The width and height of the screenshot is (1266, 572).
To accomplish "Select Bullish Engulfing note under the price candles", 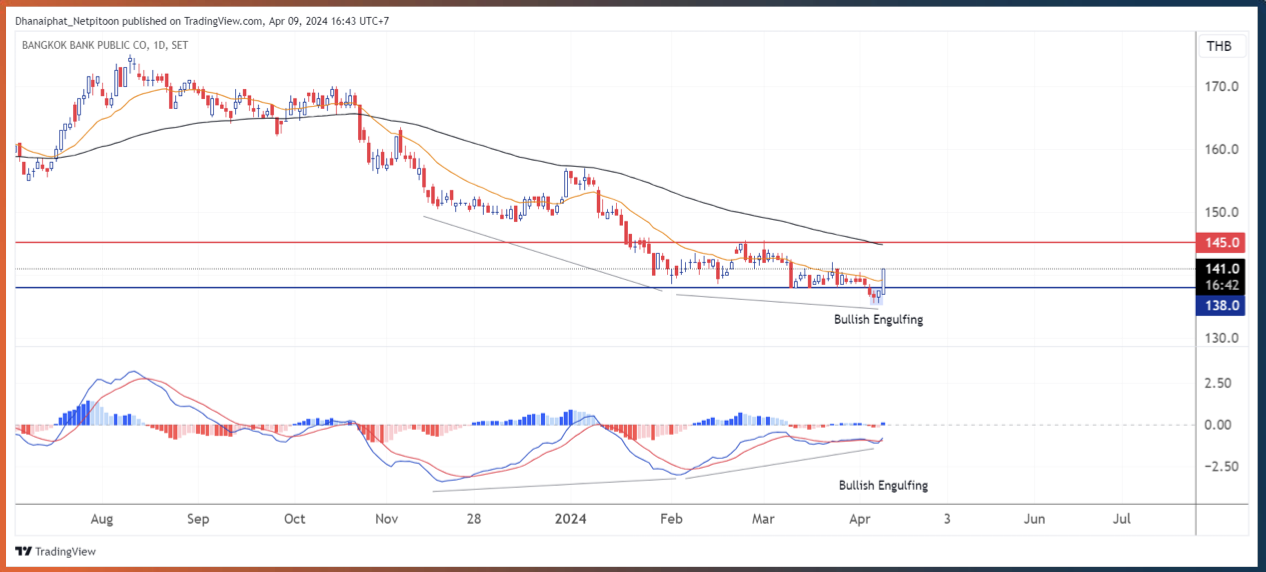I will (879, 320).
